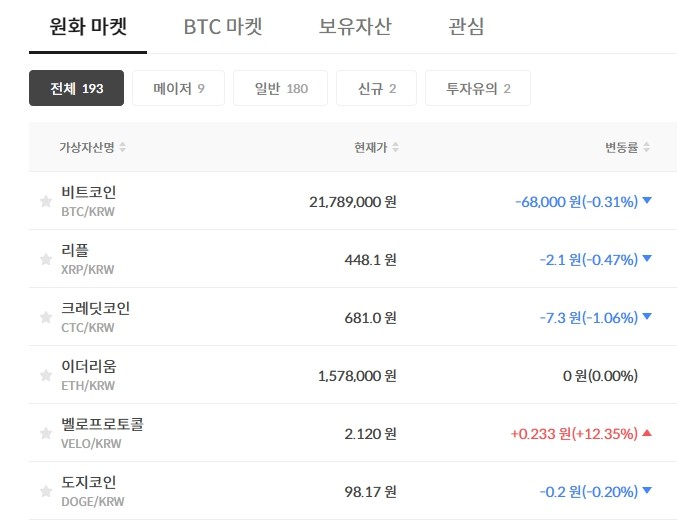Screen dimensions: 677x525
Task: Show 투자유의 2 warning assets
Action: (x=478, y=89)
